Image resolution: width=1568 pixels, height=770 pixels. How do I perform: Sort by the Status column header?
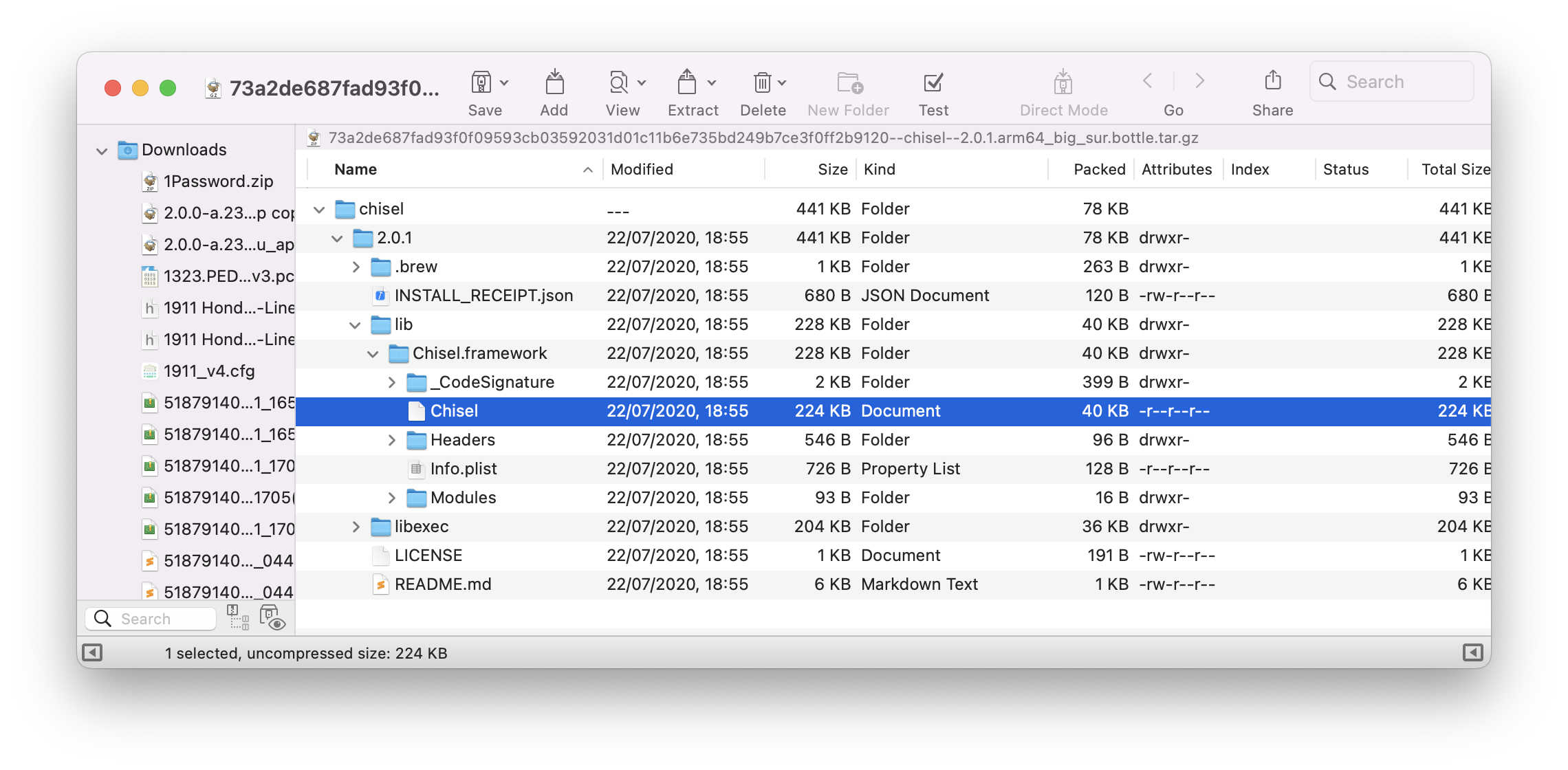pyautogui.click(x=1362, y=169)
